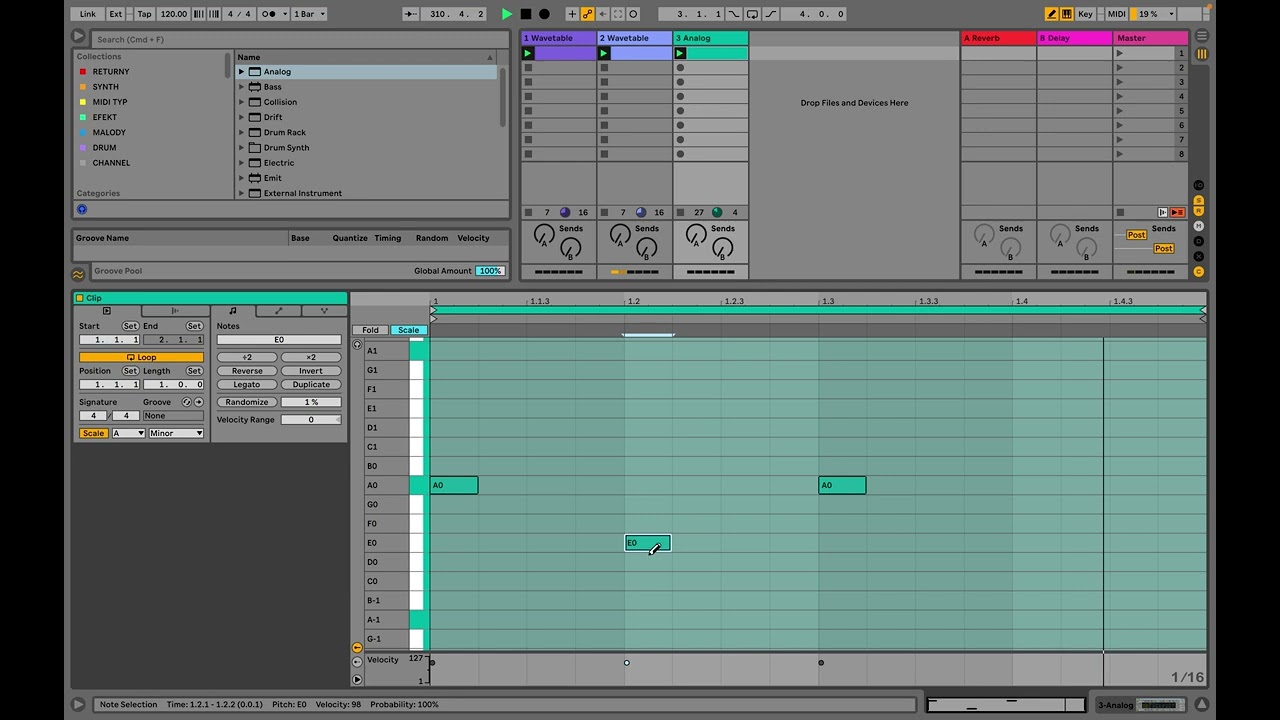This screenshot has width=1280, height=720.
Task: Expand the Drum Rack folder
Action: pos(241,132)
